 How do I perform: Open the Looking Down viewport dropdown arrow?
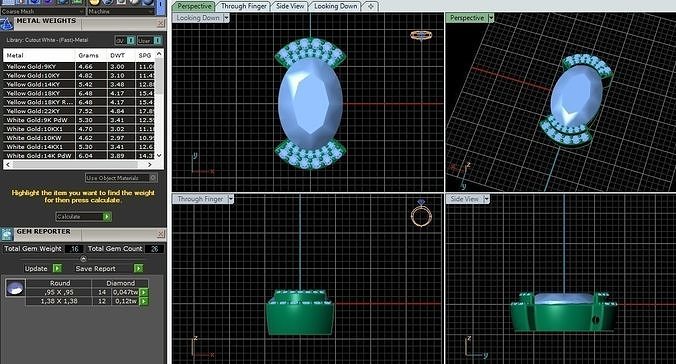tap(226, 18)
